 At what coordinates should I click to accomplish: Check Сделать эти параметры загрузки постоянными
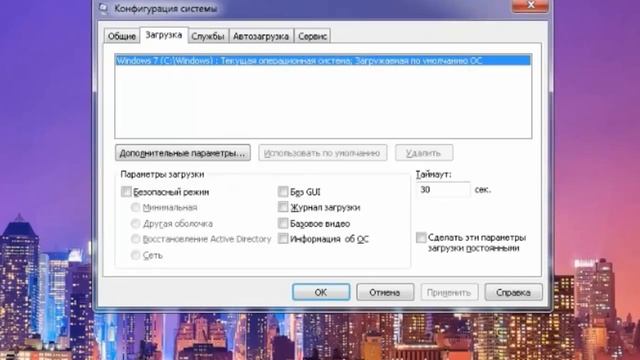[x=421, y=238]
